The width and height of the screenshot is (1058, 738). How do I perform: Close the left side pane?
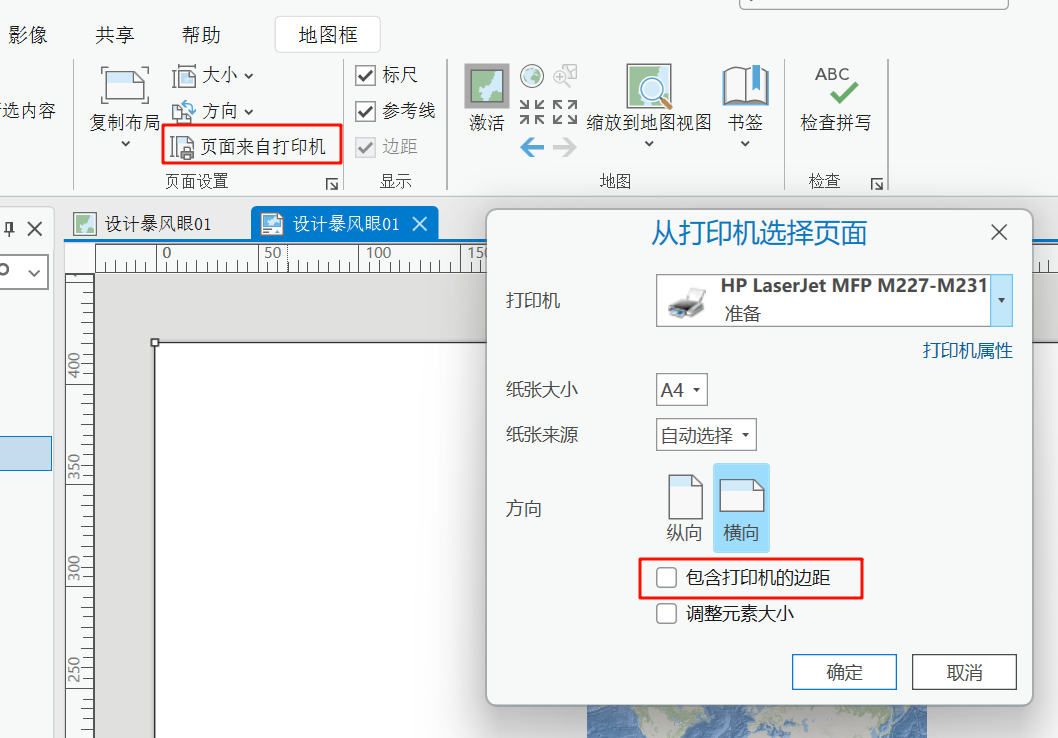click(x=35, y=229)
